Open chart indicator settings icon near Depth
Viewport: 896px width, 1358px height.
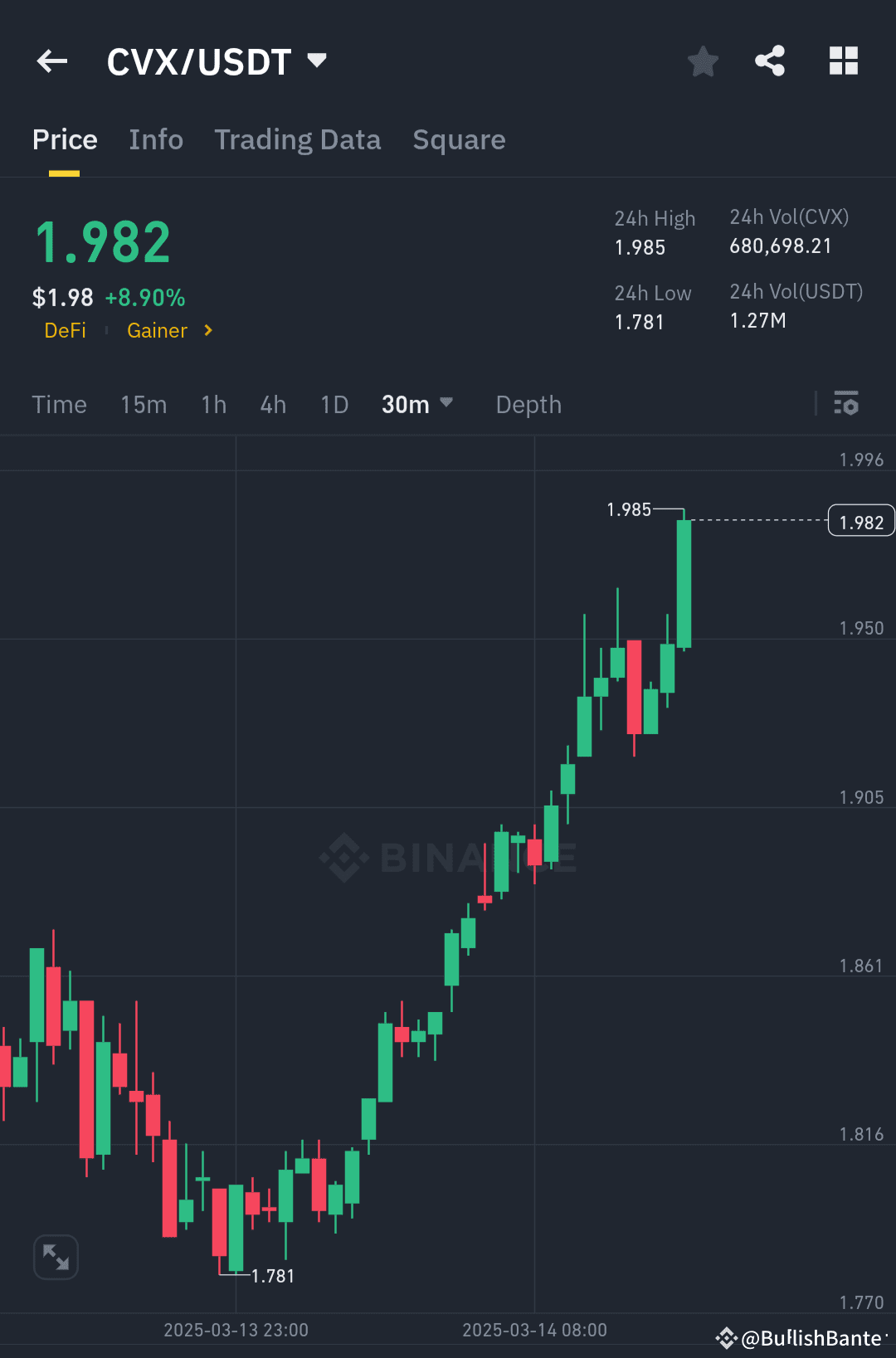point(847,404)
